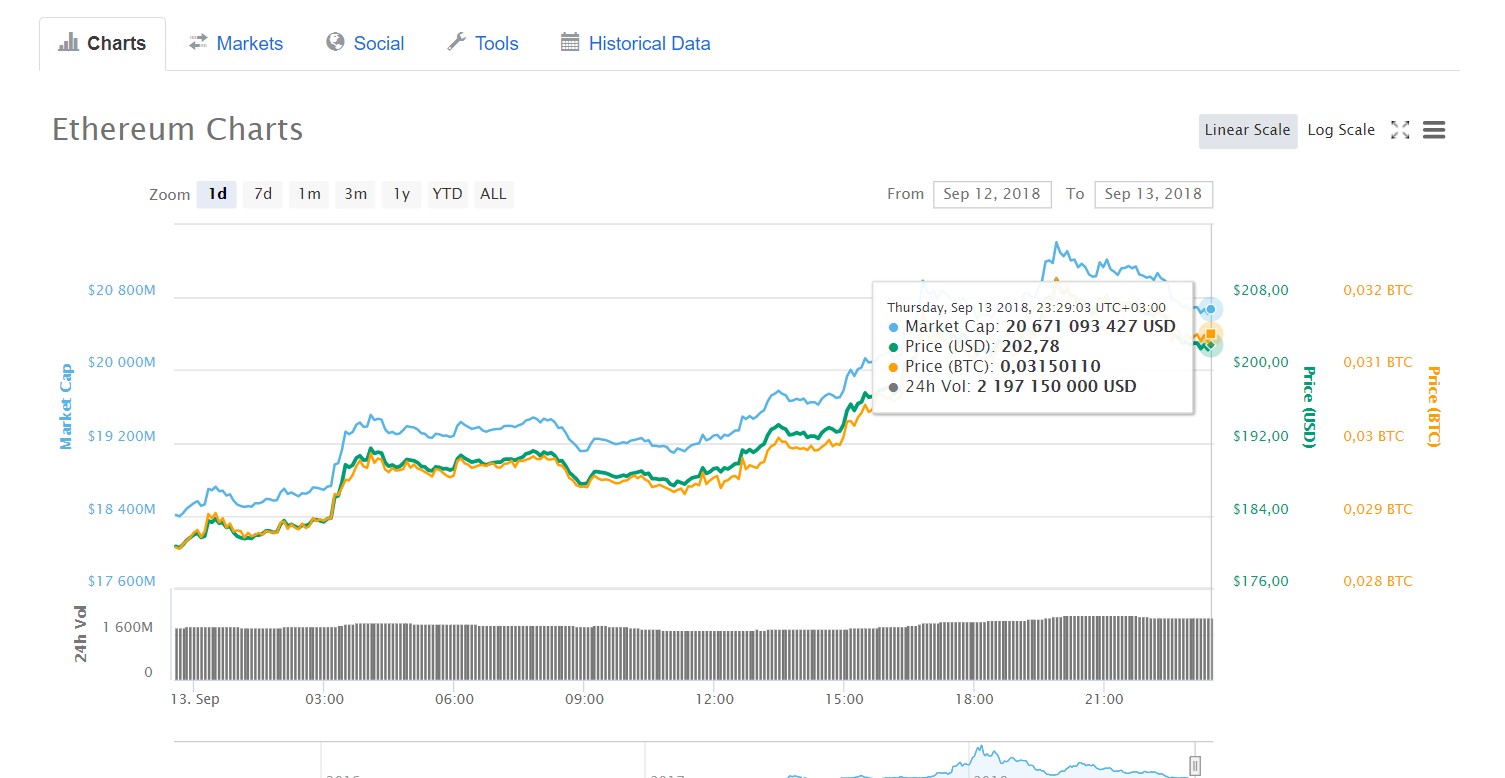Click the tooltip Market Cap value
This screenshot has width=1505, height=778.
(x=1091, y=326)
